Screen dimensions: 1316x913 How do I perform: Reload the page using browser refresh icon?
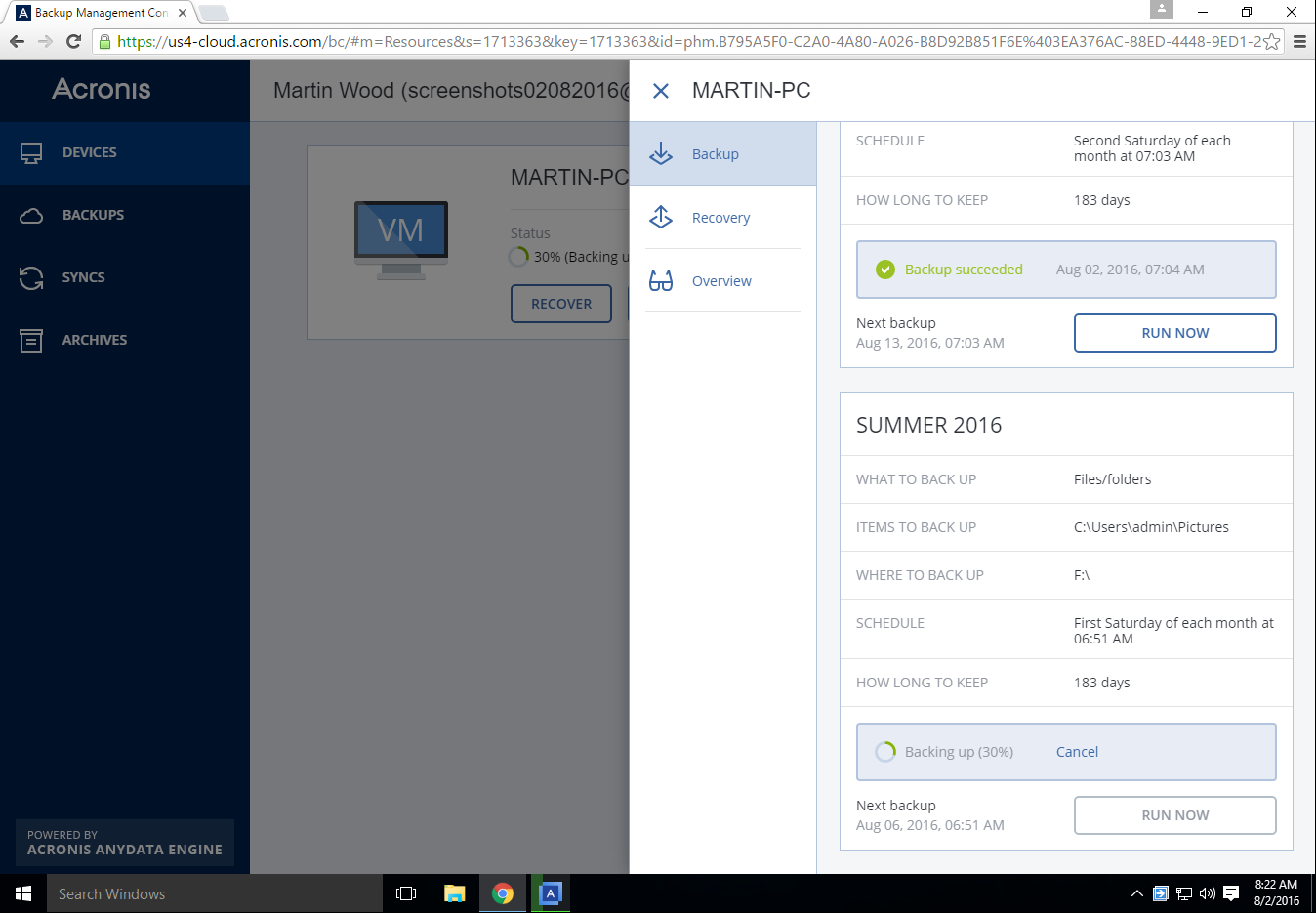point(73,42)
